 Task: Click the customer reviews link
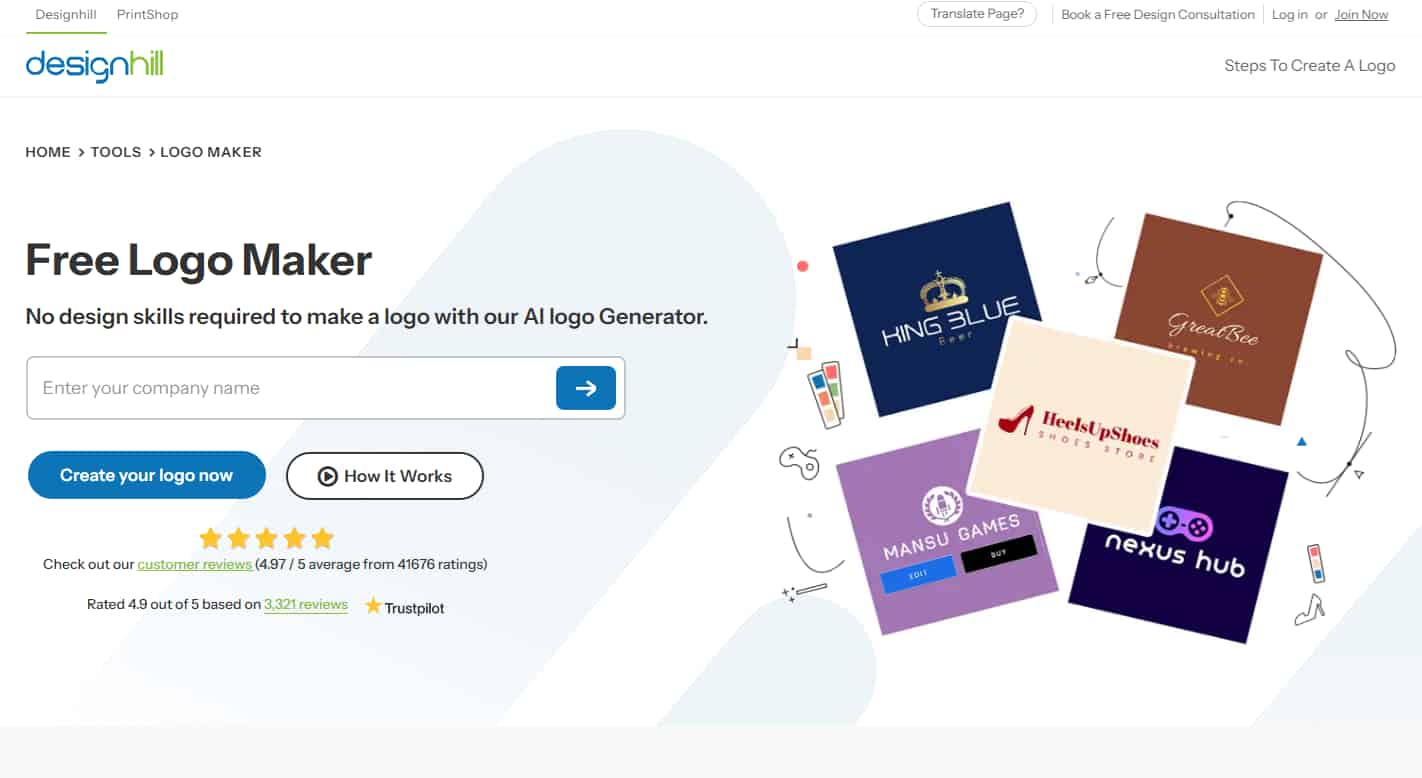(195, 564)
